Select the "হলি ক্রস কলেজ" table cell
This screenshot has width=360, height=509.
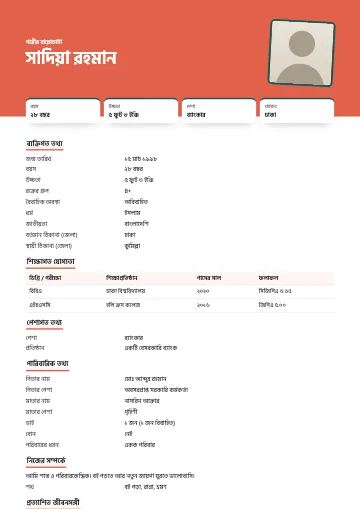pos(123,305)
